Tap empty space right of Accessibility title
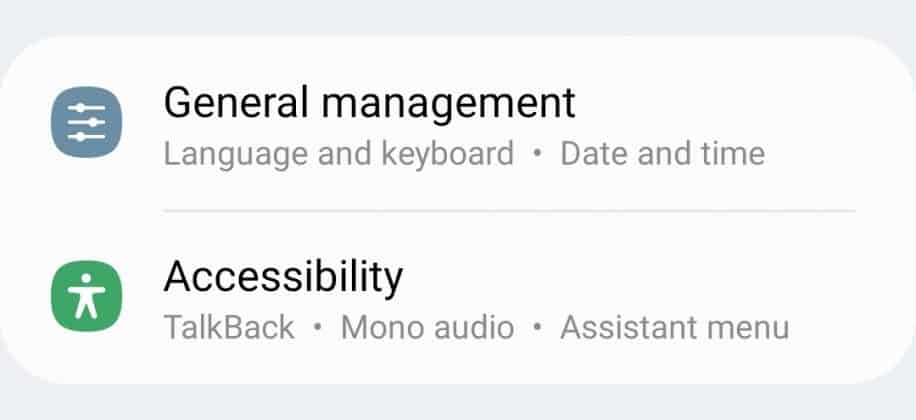This screenshot has height=420, width=916. pos(640,275)
